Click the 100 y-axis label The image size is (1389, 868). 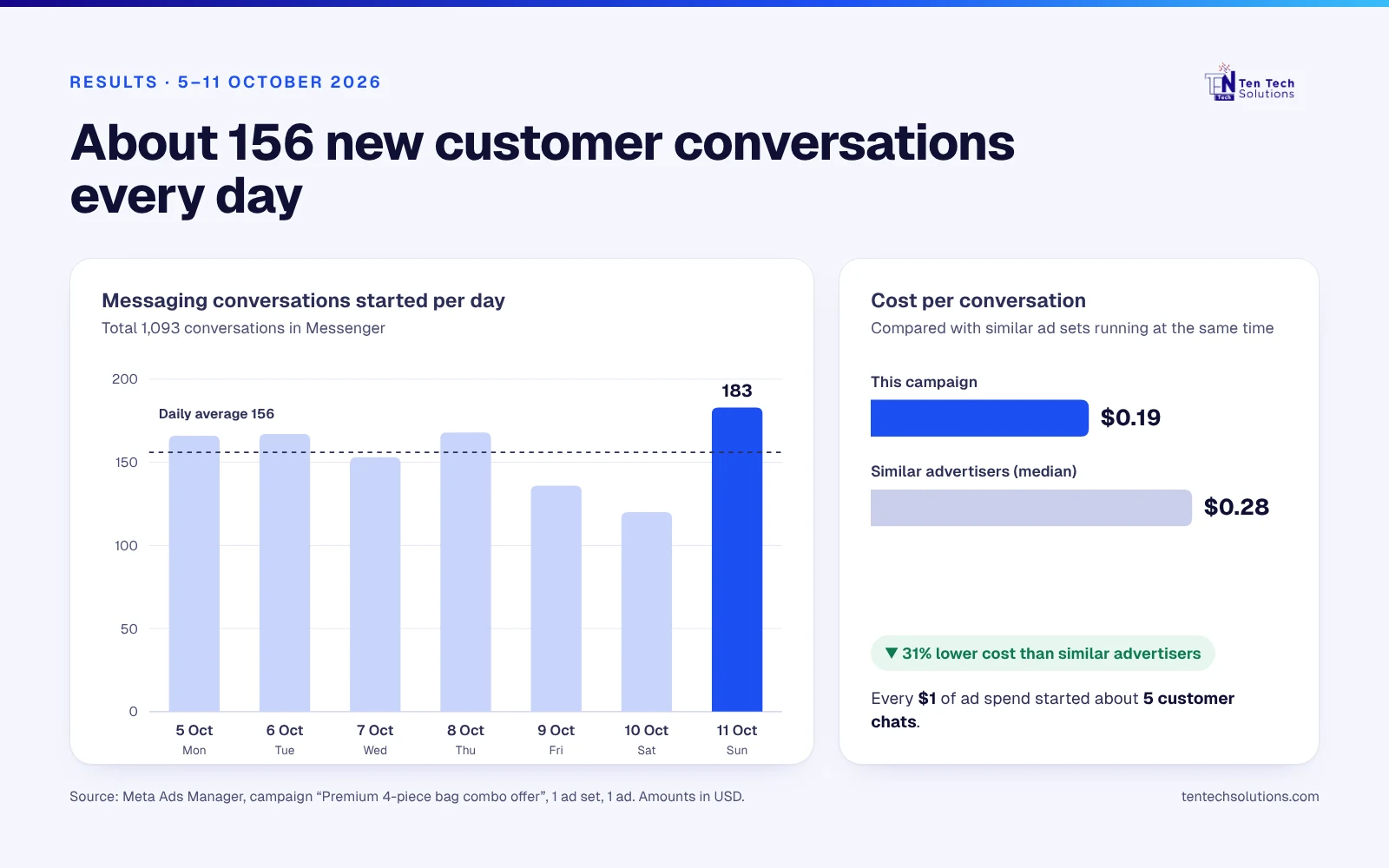pos(127,546)
